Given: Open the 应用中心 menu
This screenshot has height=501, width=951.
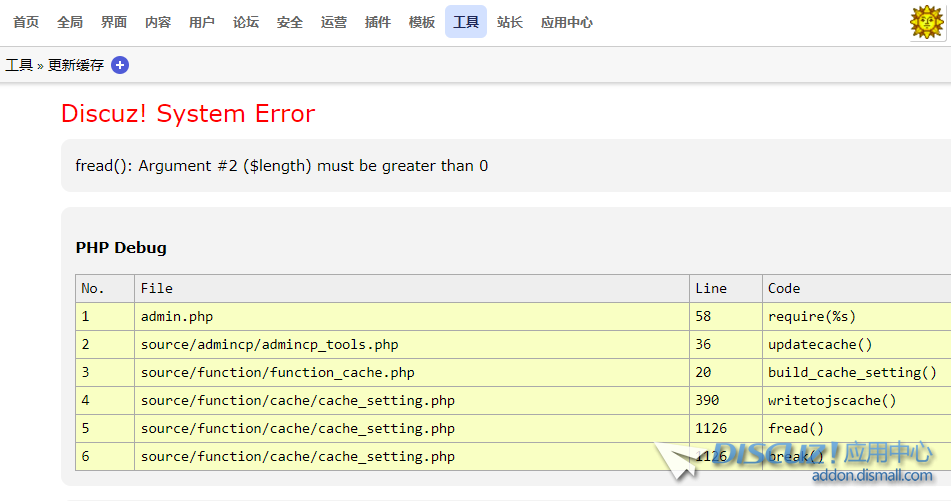Looking at the screenshot, I should [567, 22].
